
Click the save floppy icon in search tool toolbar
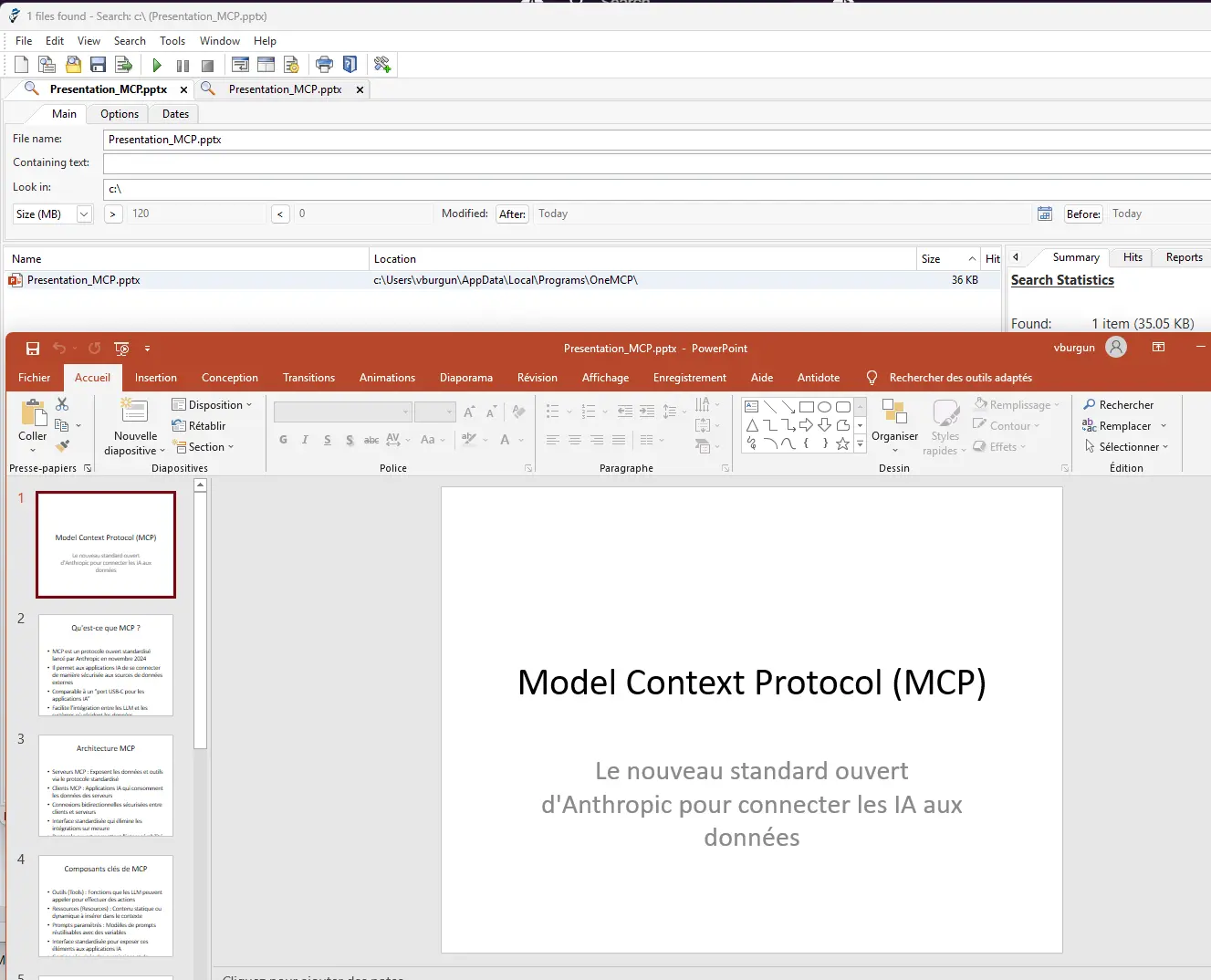click(99, 65)
